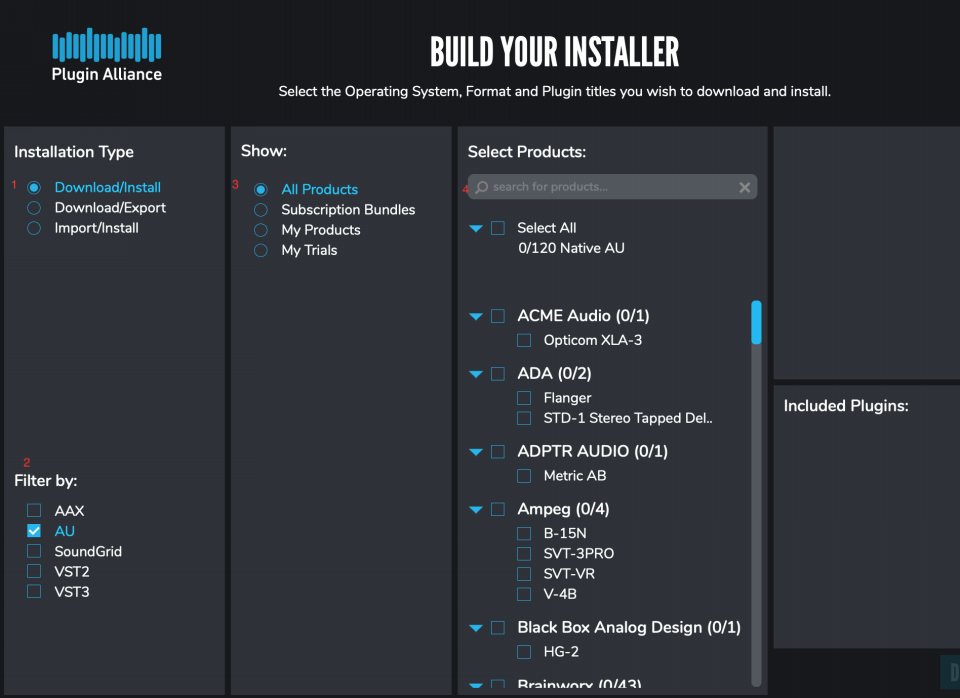
Task: Click into the search for products field
Action: [x=610, y=187]
